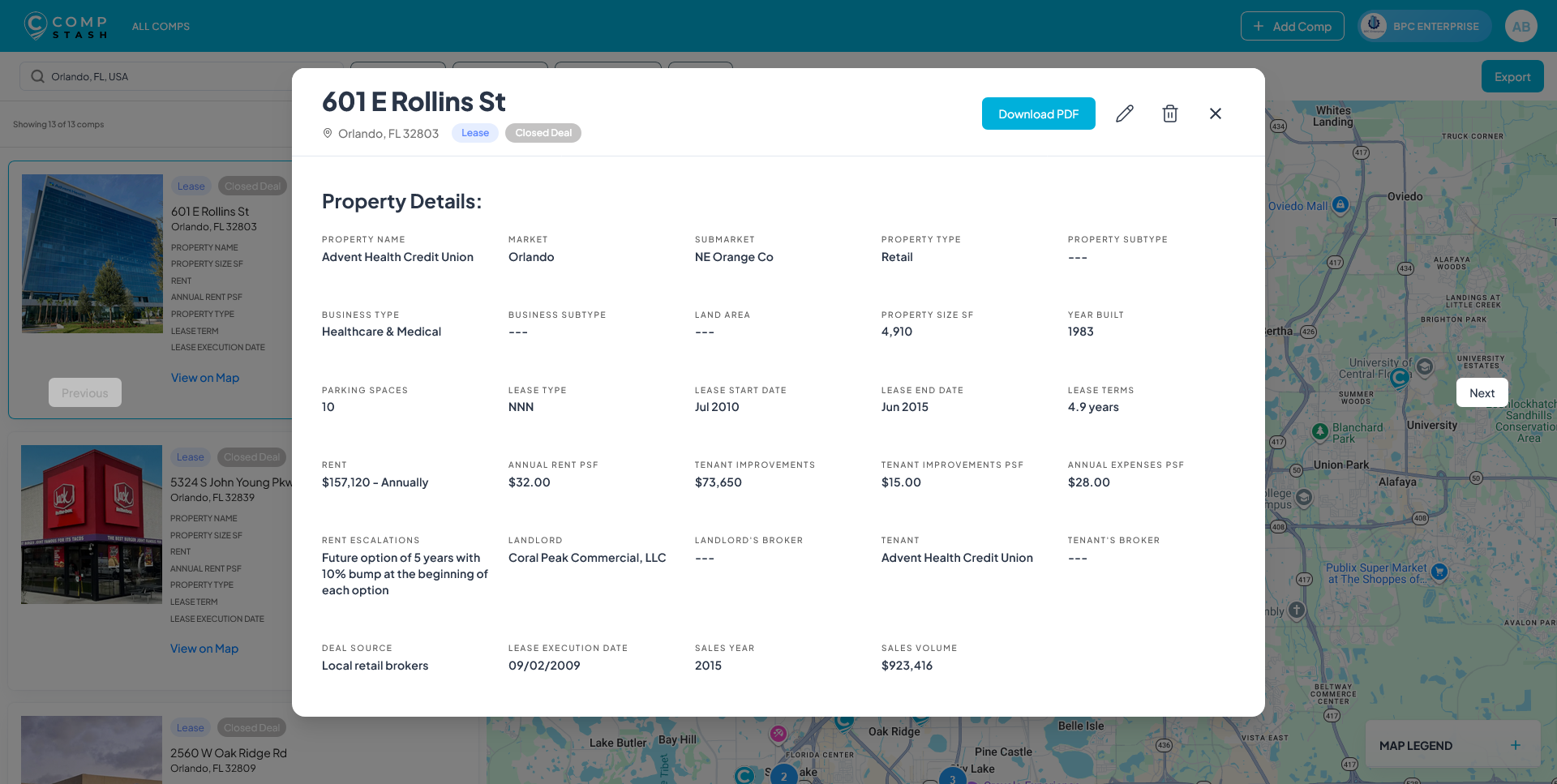
Task: Select the 2560 W Oak Ridge Rd listing title
Action: click(229, 753)
